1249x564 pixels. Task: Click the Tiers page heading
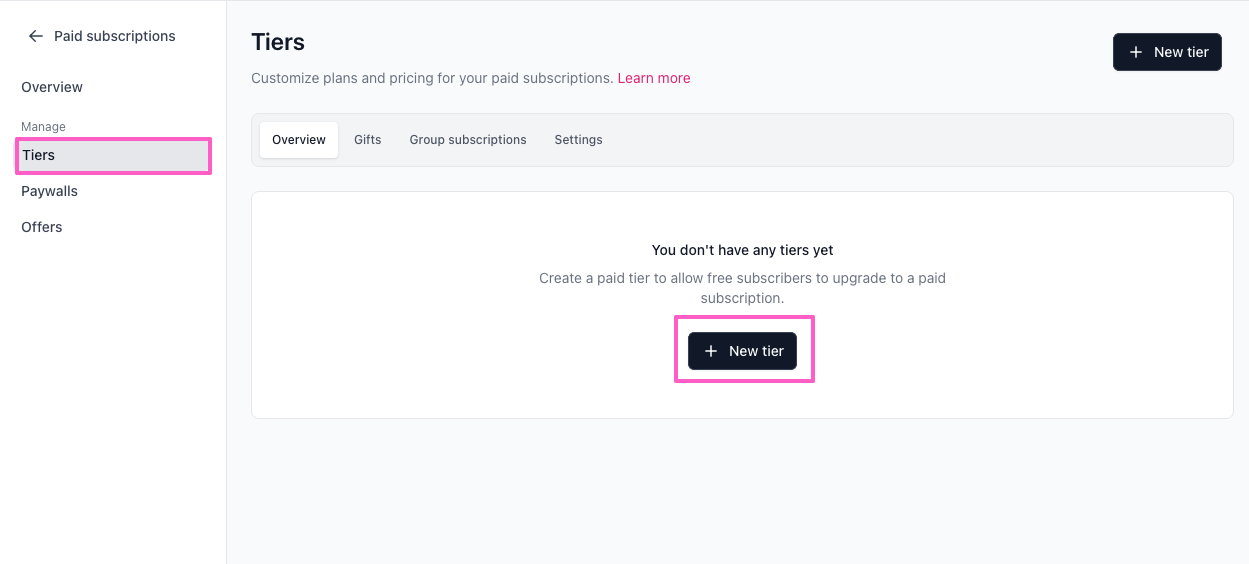click(278, 42)
